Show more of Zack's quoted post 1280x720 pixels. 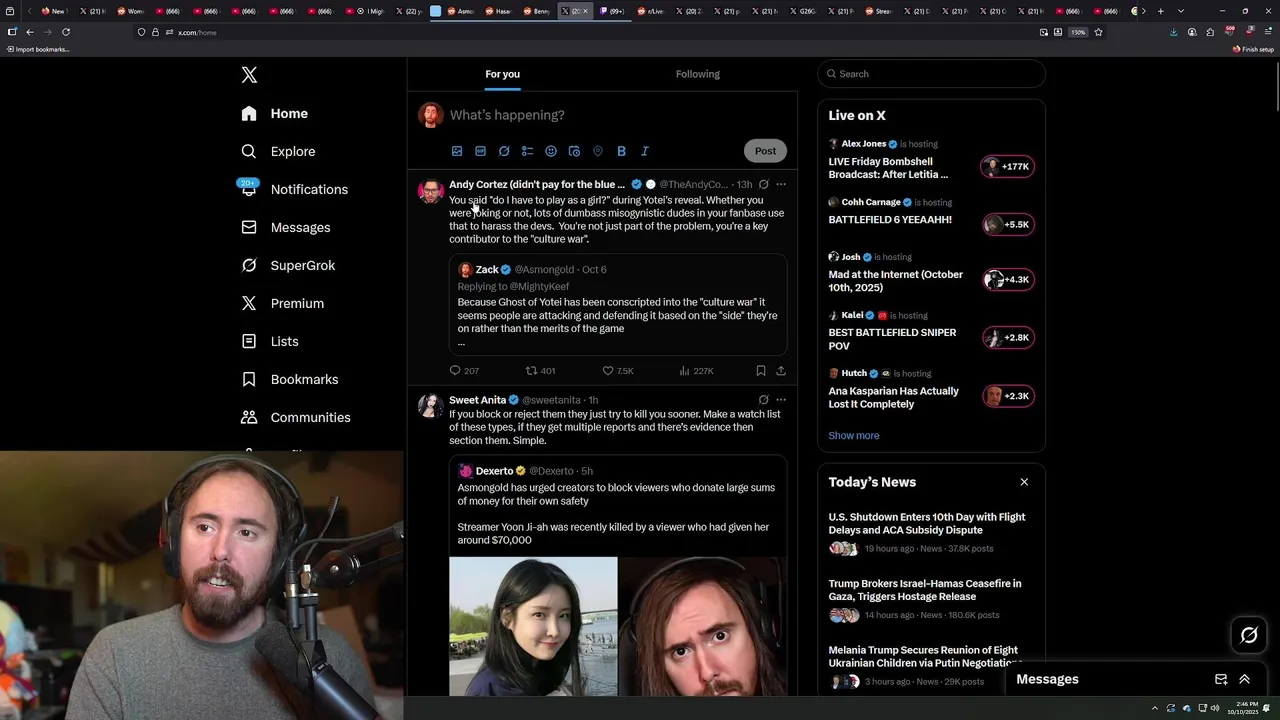click(461, 343)
